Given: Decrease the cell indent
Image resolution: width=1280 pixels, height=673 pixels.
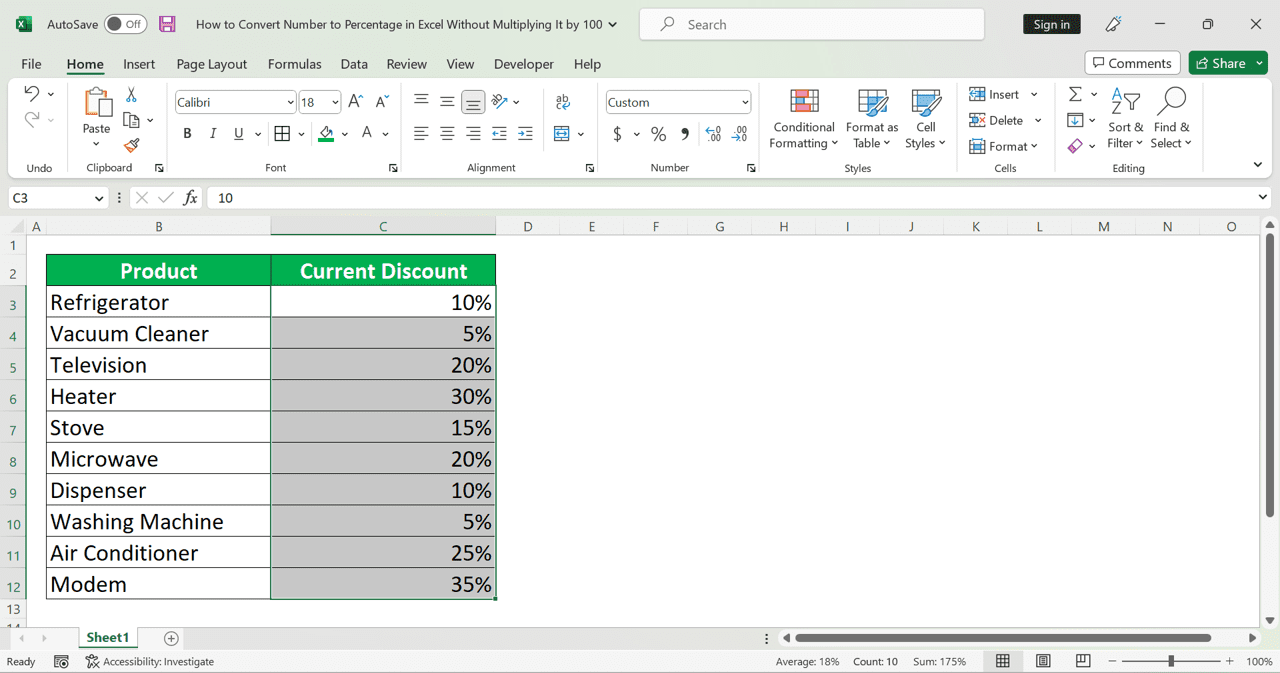Looking at the screenshot, I should [499, 133].
